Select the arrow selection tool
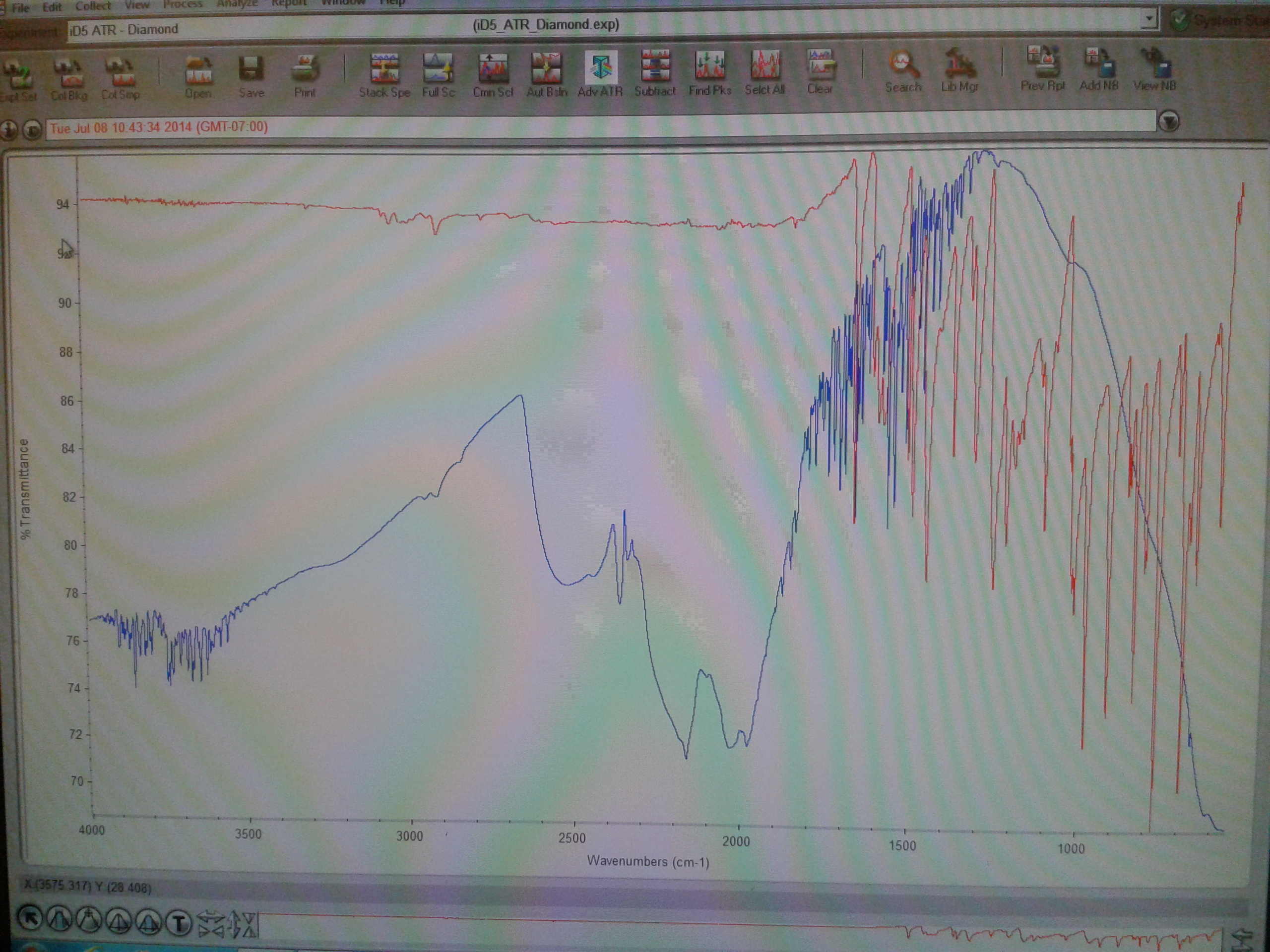The image size is (1270, 952). click(x=29, y=919)
